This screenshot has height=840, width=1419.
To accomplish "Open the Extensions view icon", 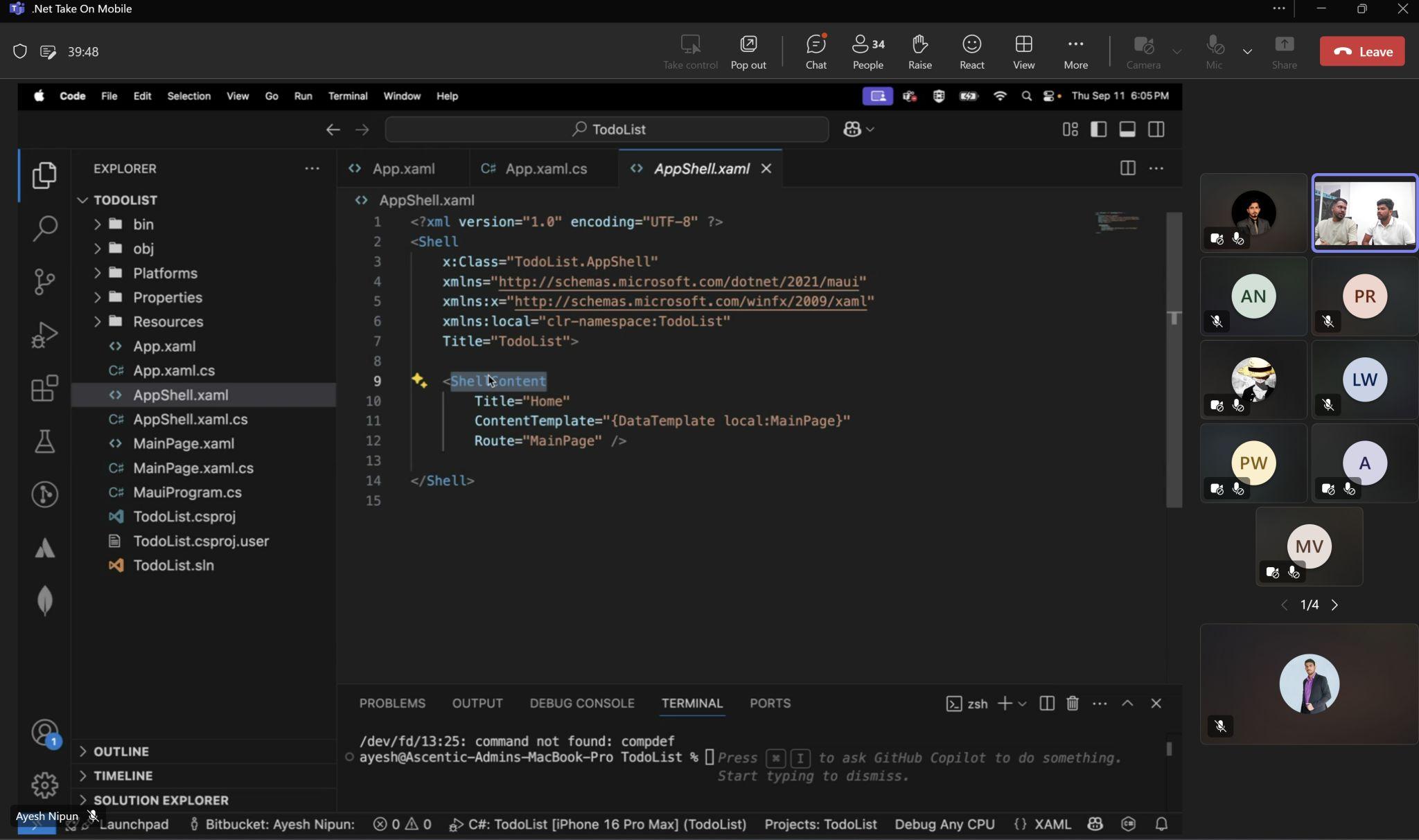I will (44, 388).
